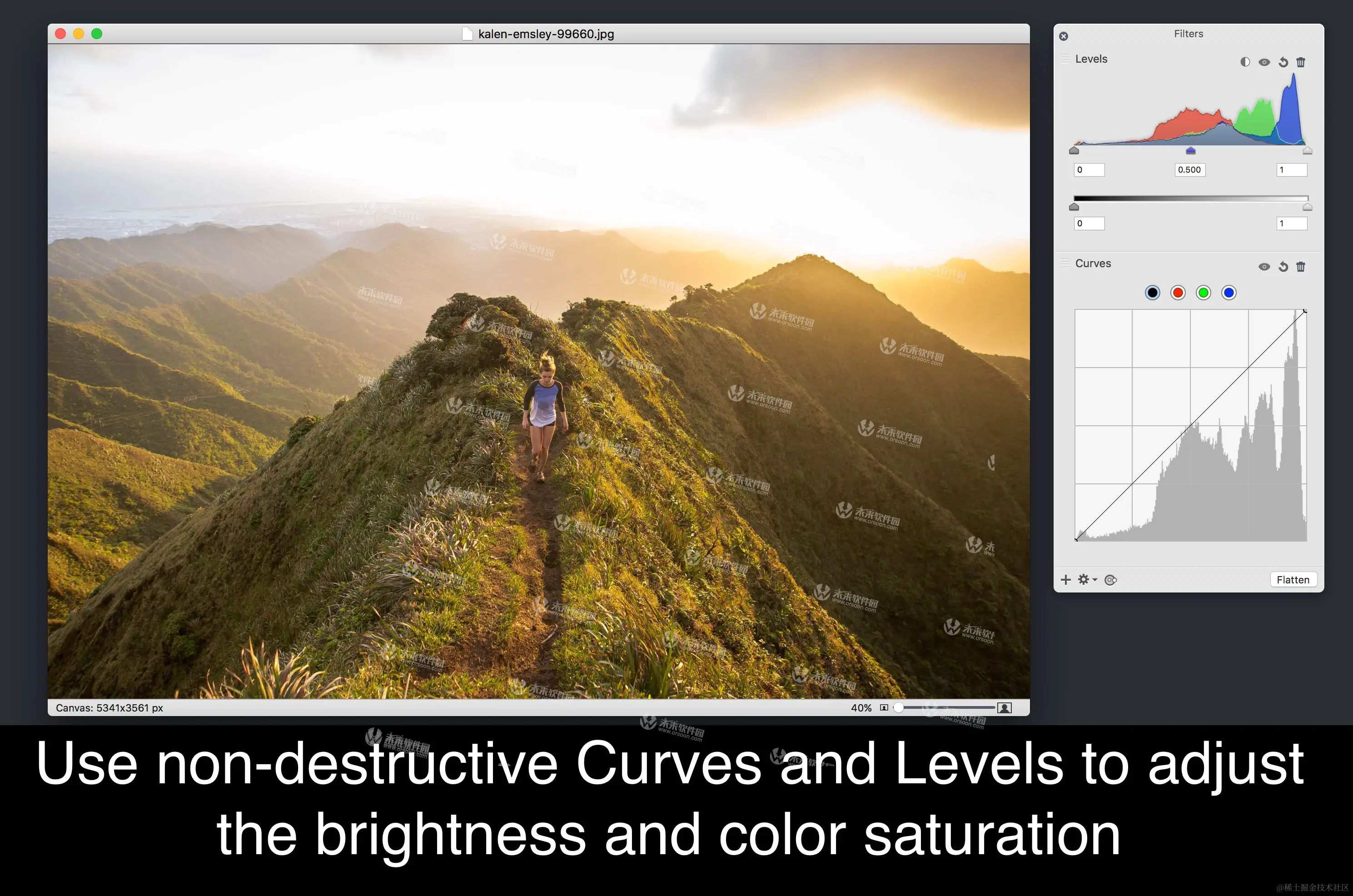
Task: Reset the Levels filter settings
Action: [x=1283, y=62]
